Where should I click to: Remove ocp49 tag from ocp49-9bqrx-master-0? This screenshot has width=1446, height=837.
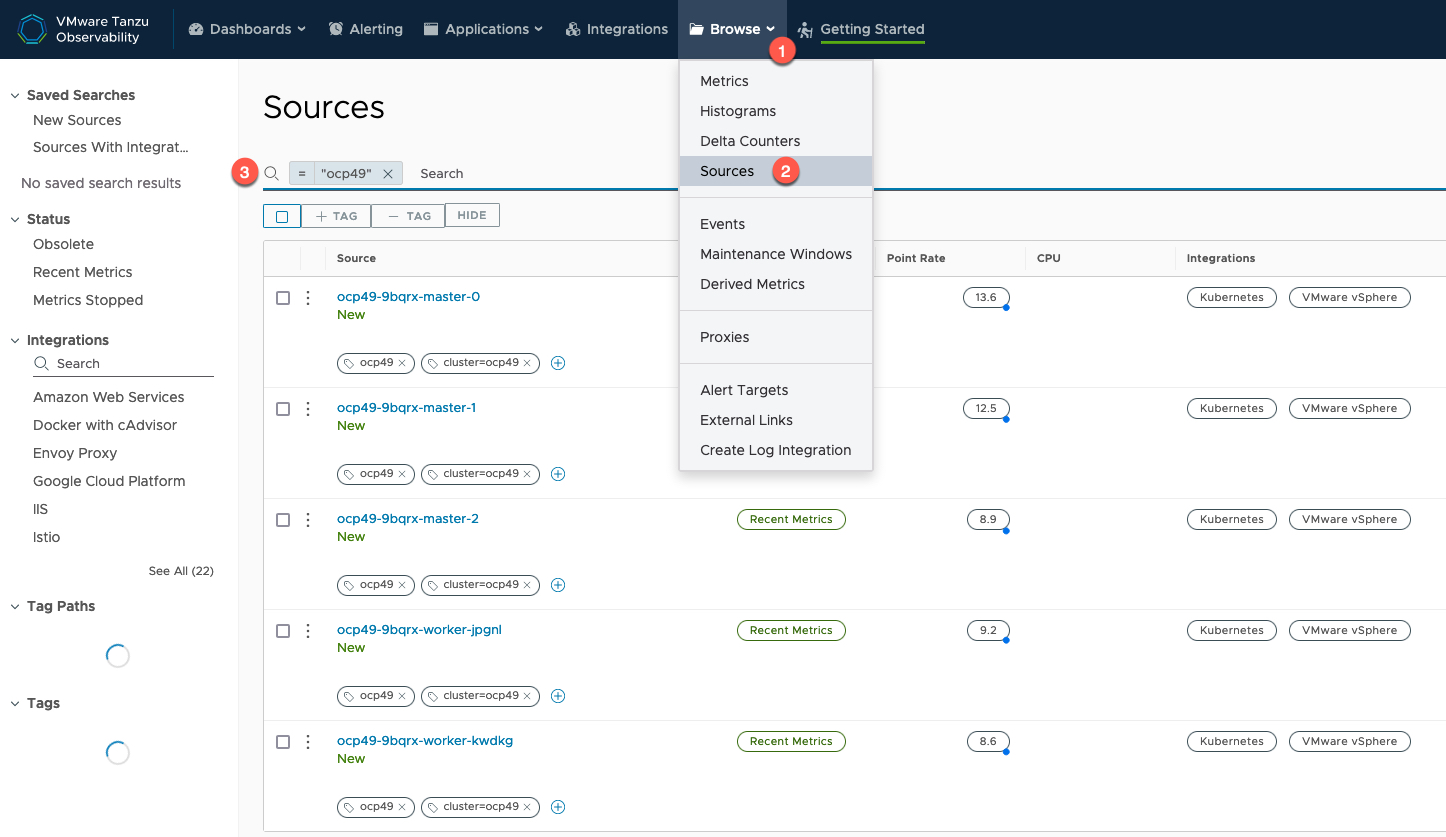(402, 363)
